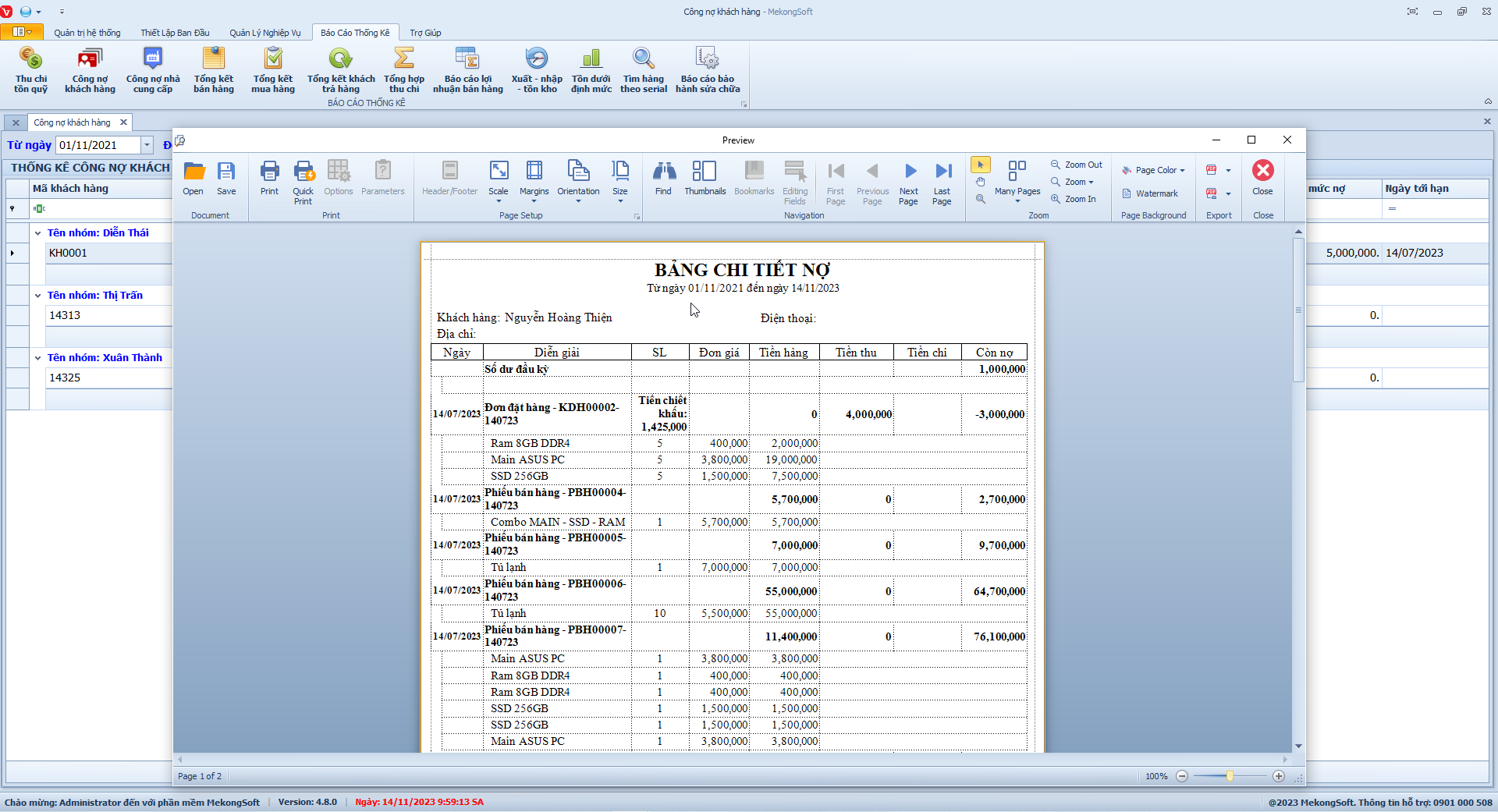Click the red Close preview icon
1498x812 pixels.
[1262, 172]
